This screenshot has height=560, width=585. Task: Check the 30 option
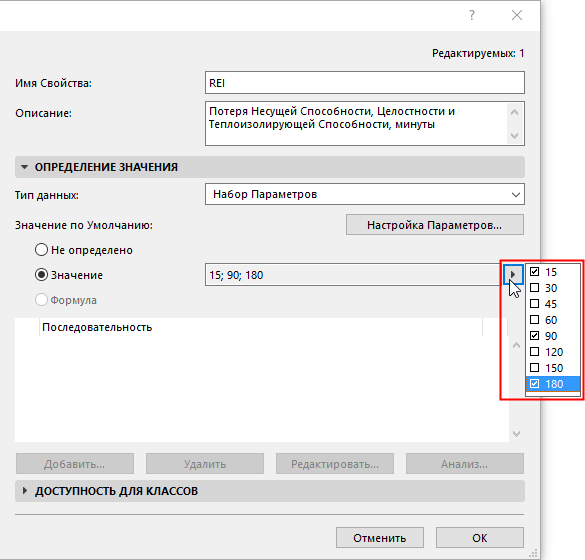pyautogui.click(x=535, y=288)
